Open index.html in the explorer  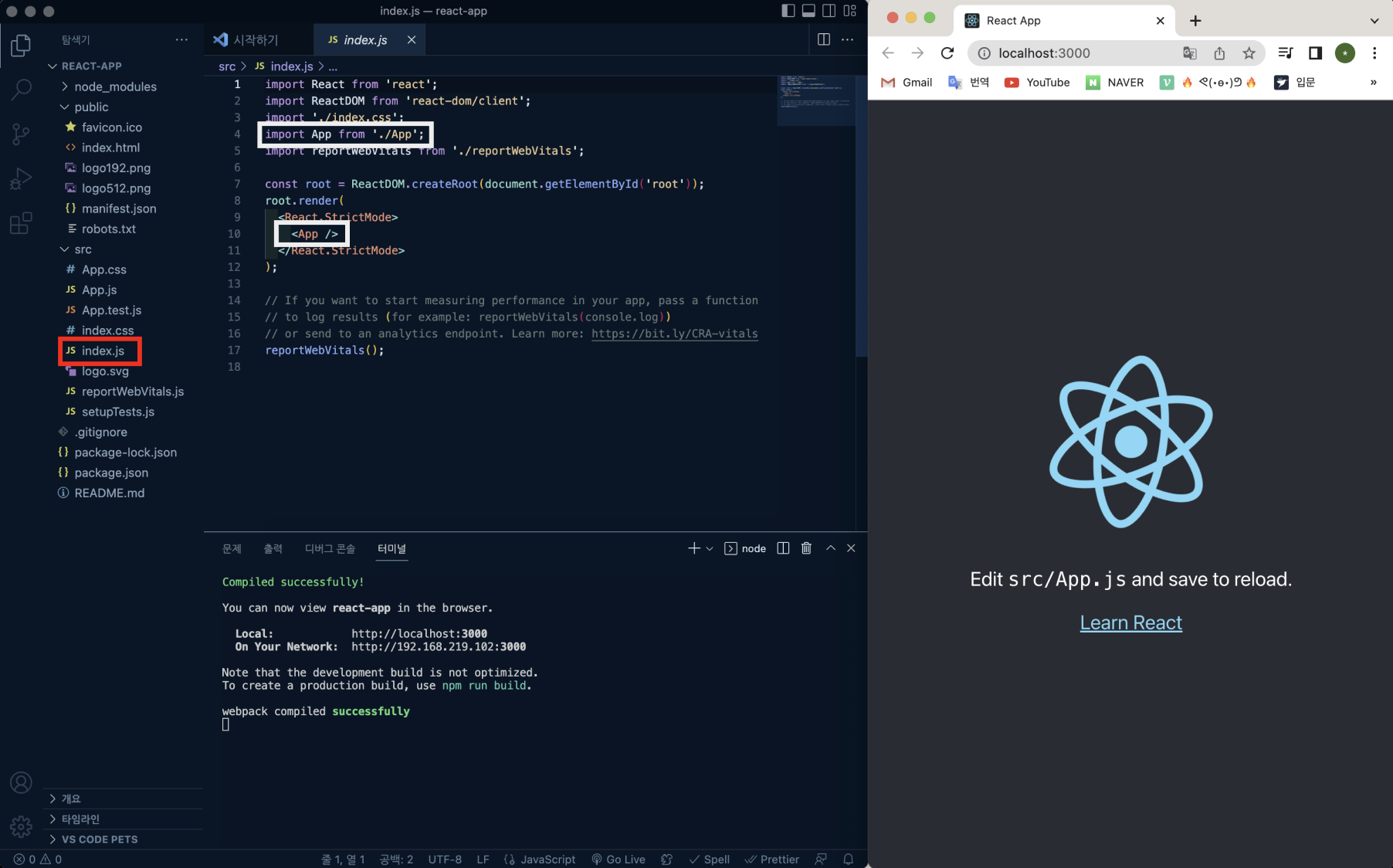click(x=124, y=147)
